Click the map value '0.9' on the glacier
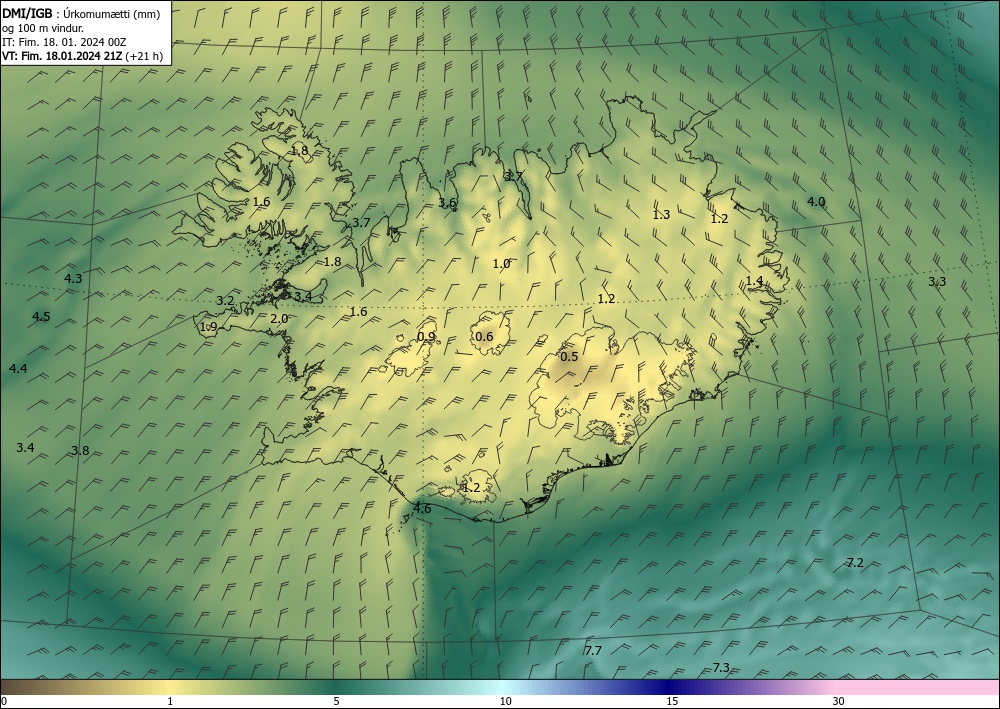Viewport: 1000px width, 709px height. [426, 337]
